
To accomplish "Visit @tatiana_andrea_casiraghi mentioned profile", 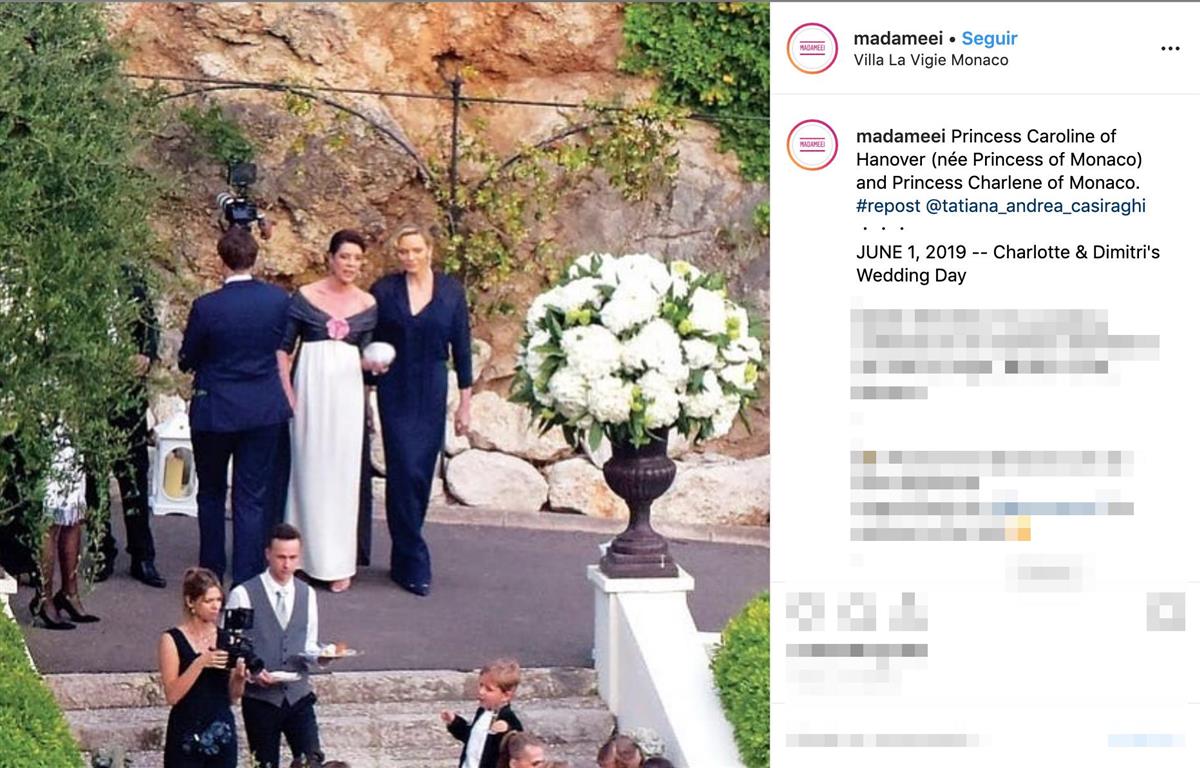I will [x=1036, y=206].
